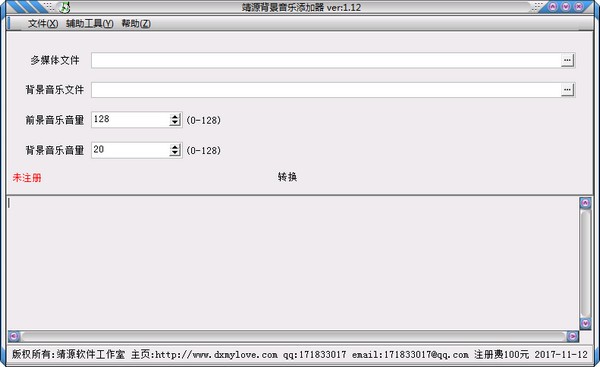The height and width of the screenshot is (367, 600).
Task: Decrease foreground music volume with down arrow
Action: 175,122
